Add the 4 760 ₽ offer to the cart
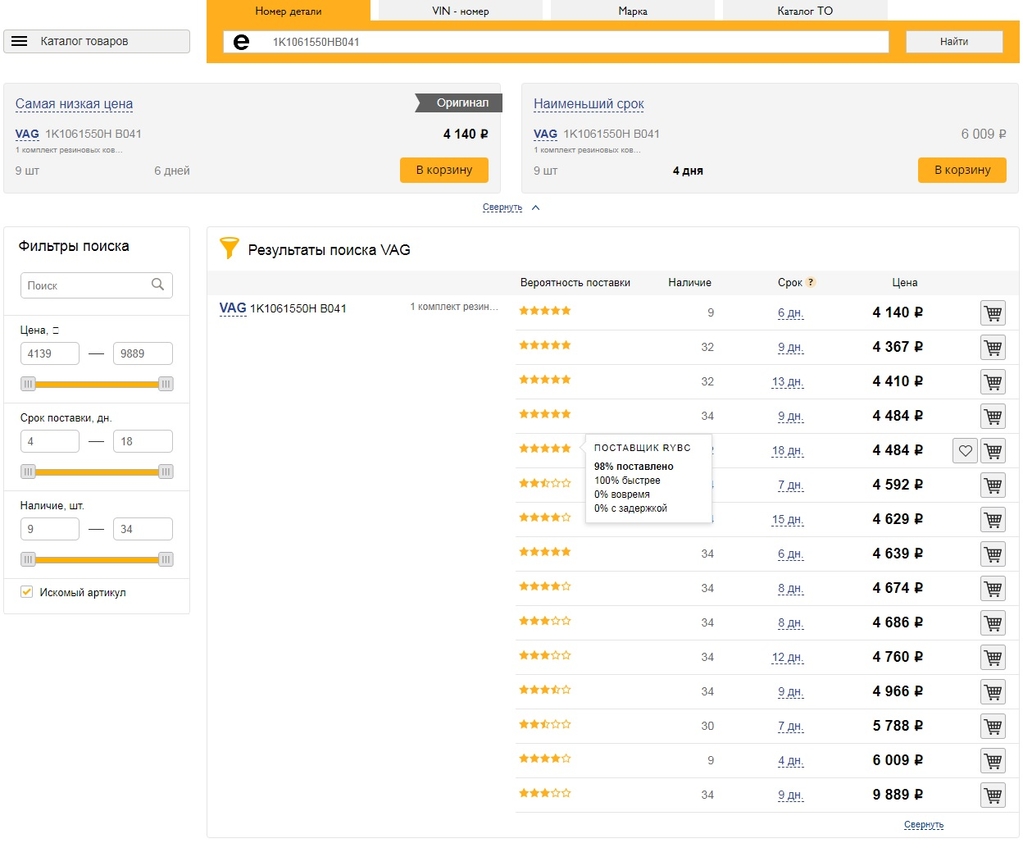 [993, 657]
